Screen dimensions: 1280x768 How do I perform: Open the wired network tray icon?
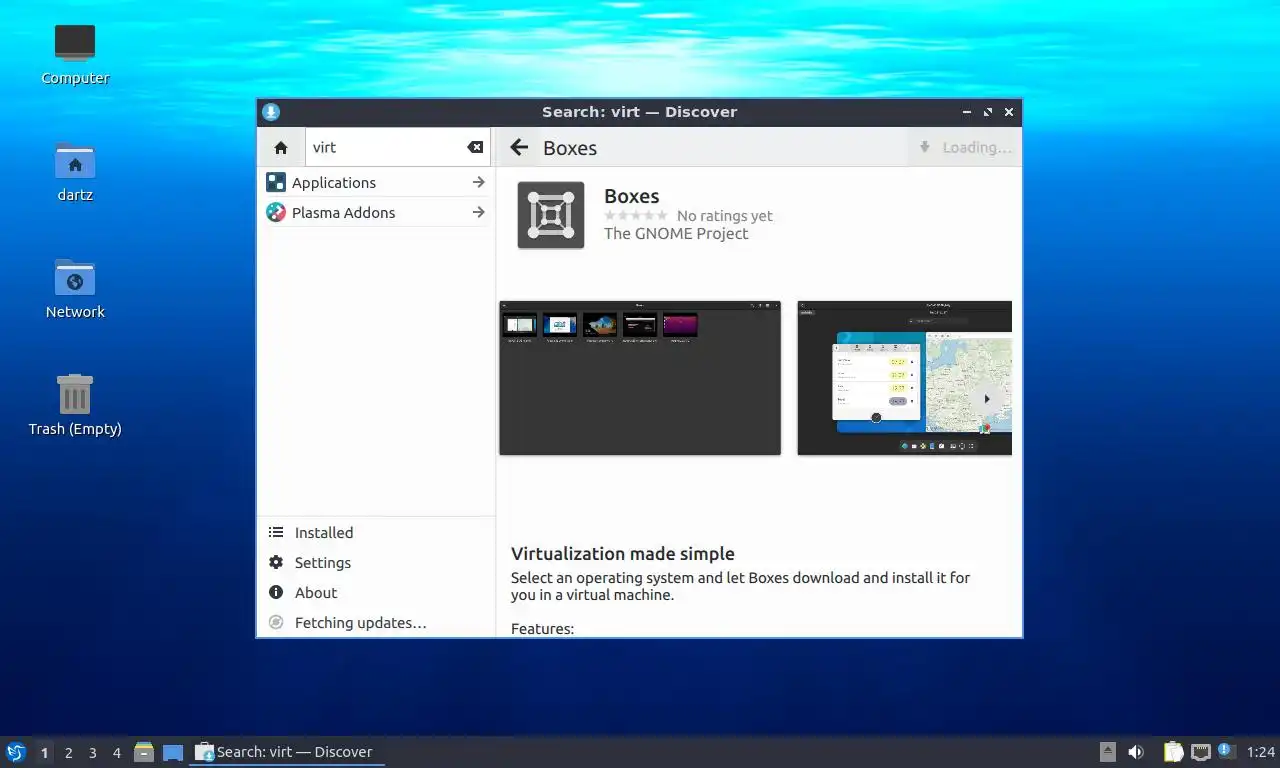click(x=1200, y=752)
